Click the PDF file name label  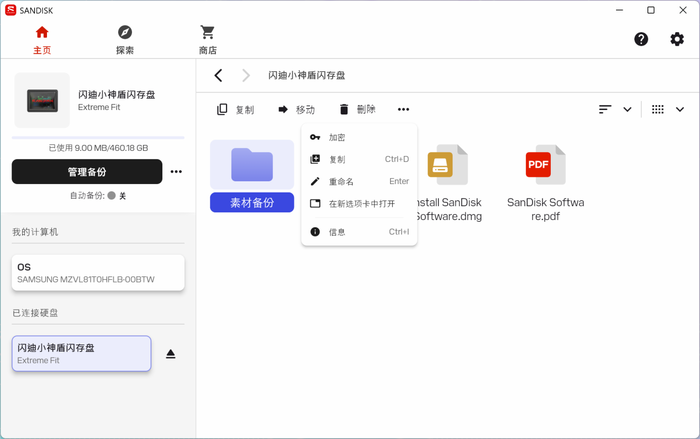(545, 209)
